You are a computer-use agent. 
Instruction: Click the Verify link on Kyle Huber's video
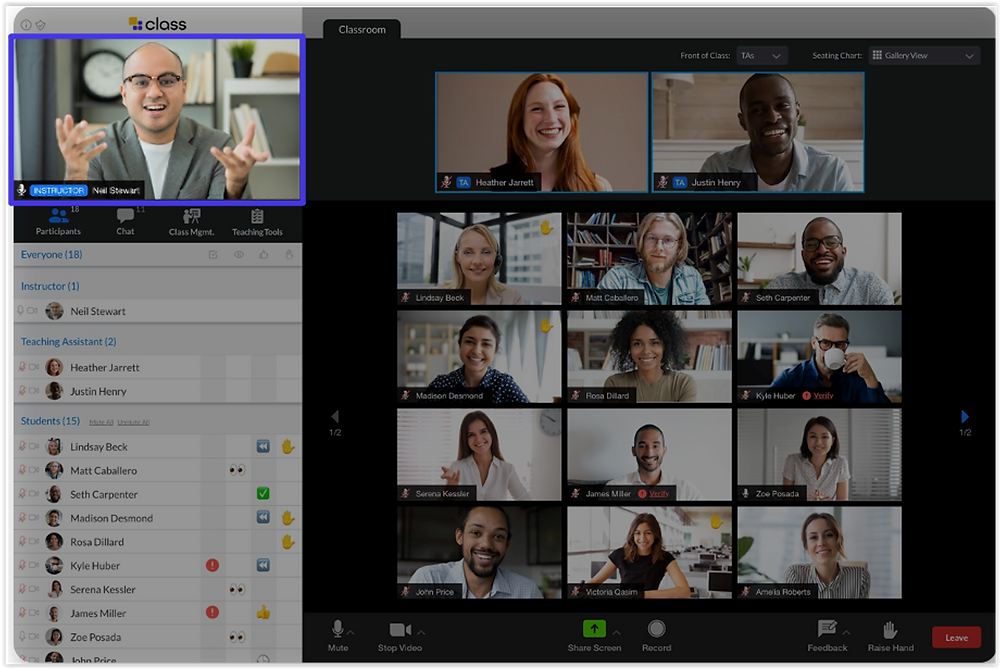tap(823, 395)
